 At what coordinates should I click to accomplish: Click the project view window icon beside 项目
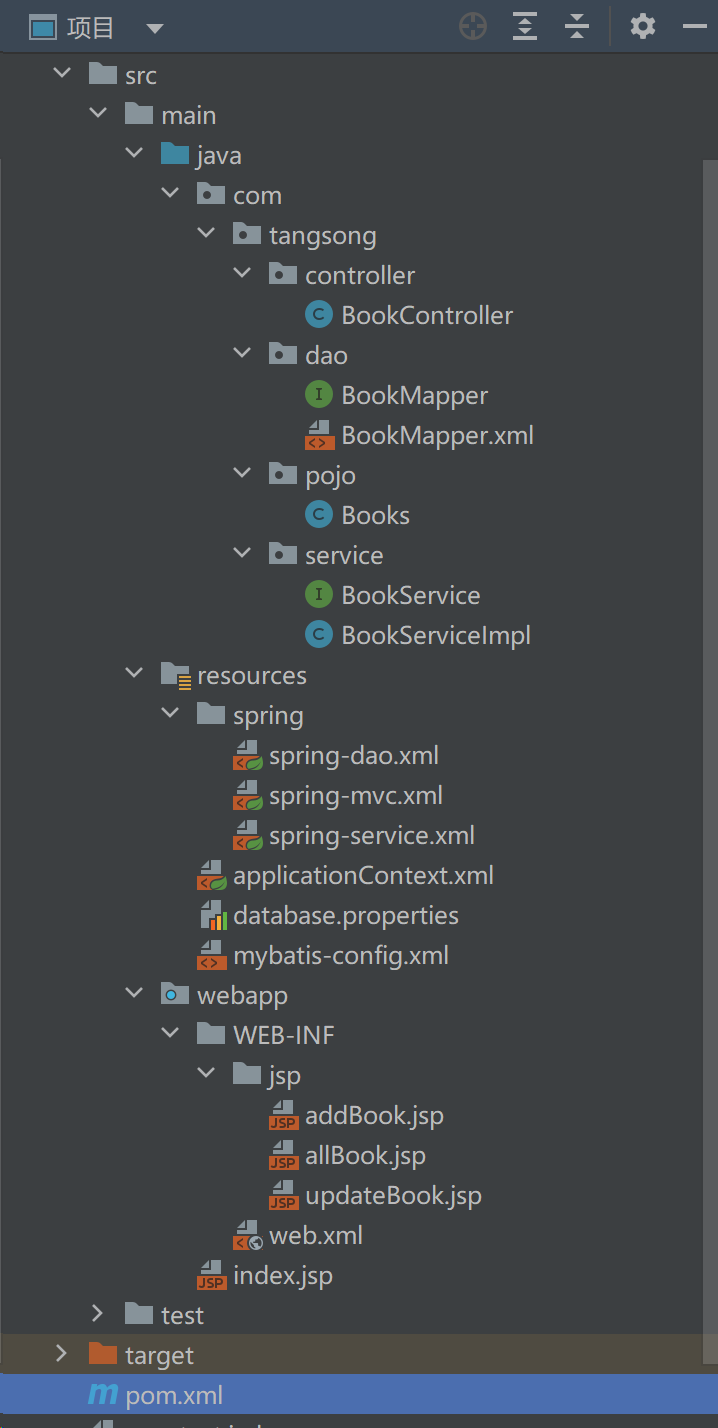pyautogui.click(x=41, y=27)
